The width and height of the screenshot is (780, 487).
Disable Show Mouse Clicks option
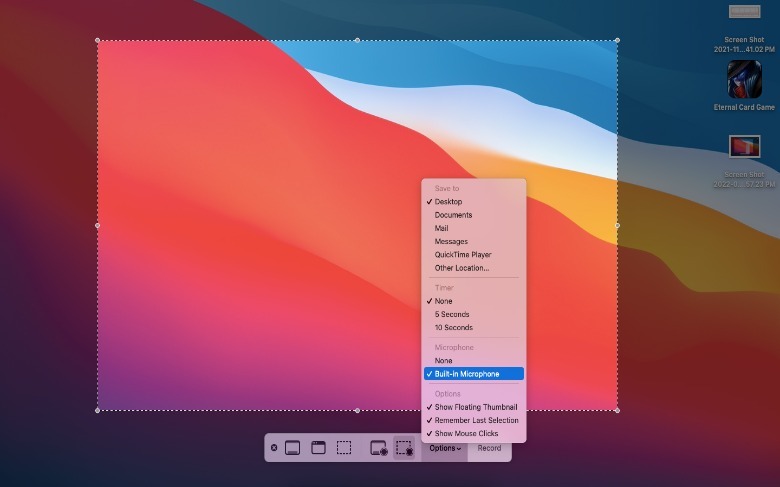(468, 434)
